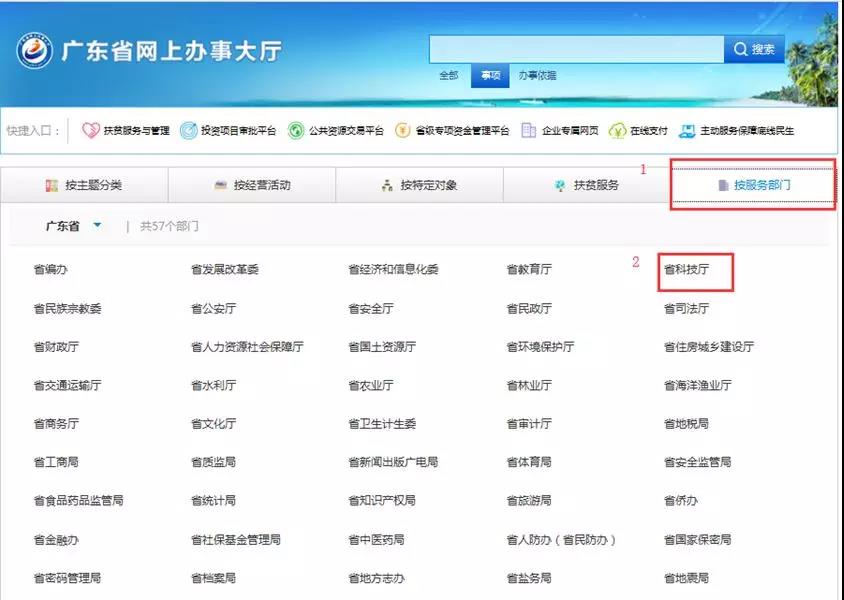Viewport: 844px width, 600px height.
Task: Open 在线支付 payment icon
Action: tap(617, 131)
